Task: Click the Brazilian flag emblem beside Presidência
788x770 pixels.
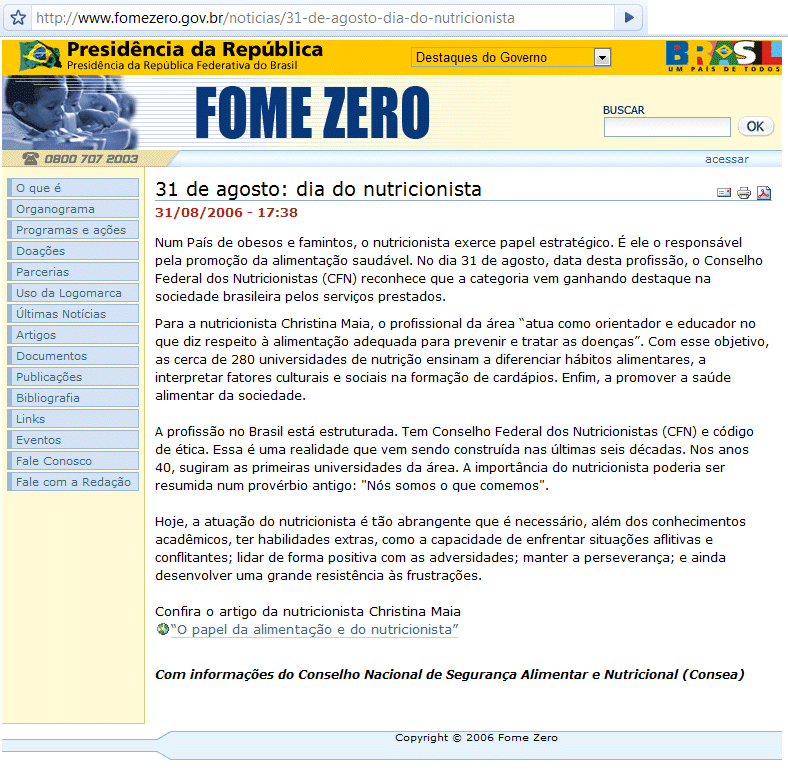Action: tap(39, 56)
